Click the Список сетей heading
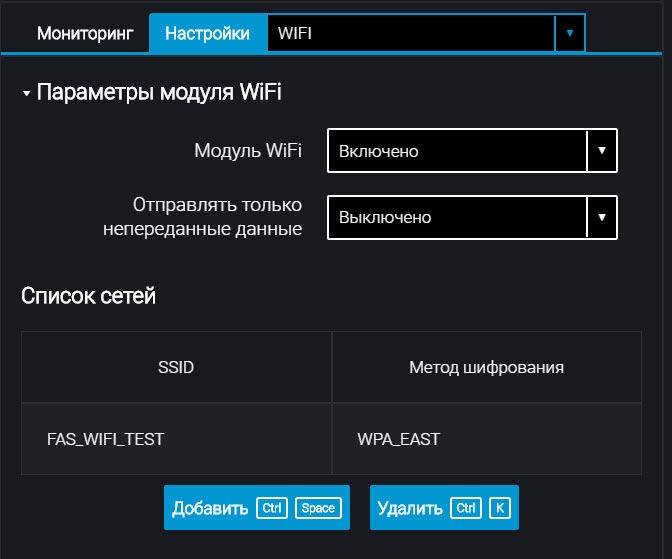Viewport: 672px width, 559px height. [89, 296]
